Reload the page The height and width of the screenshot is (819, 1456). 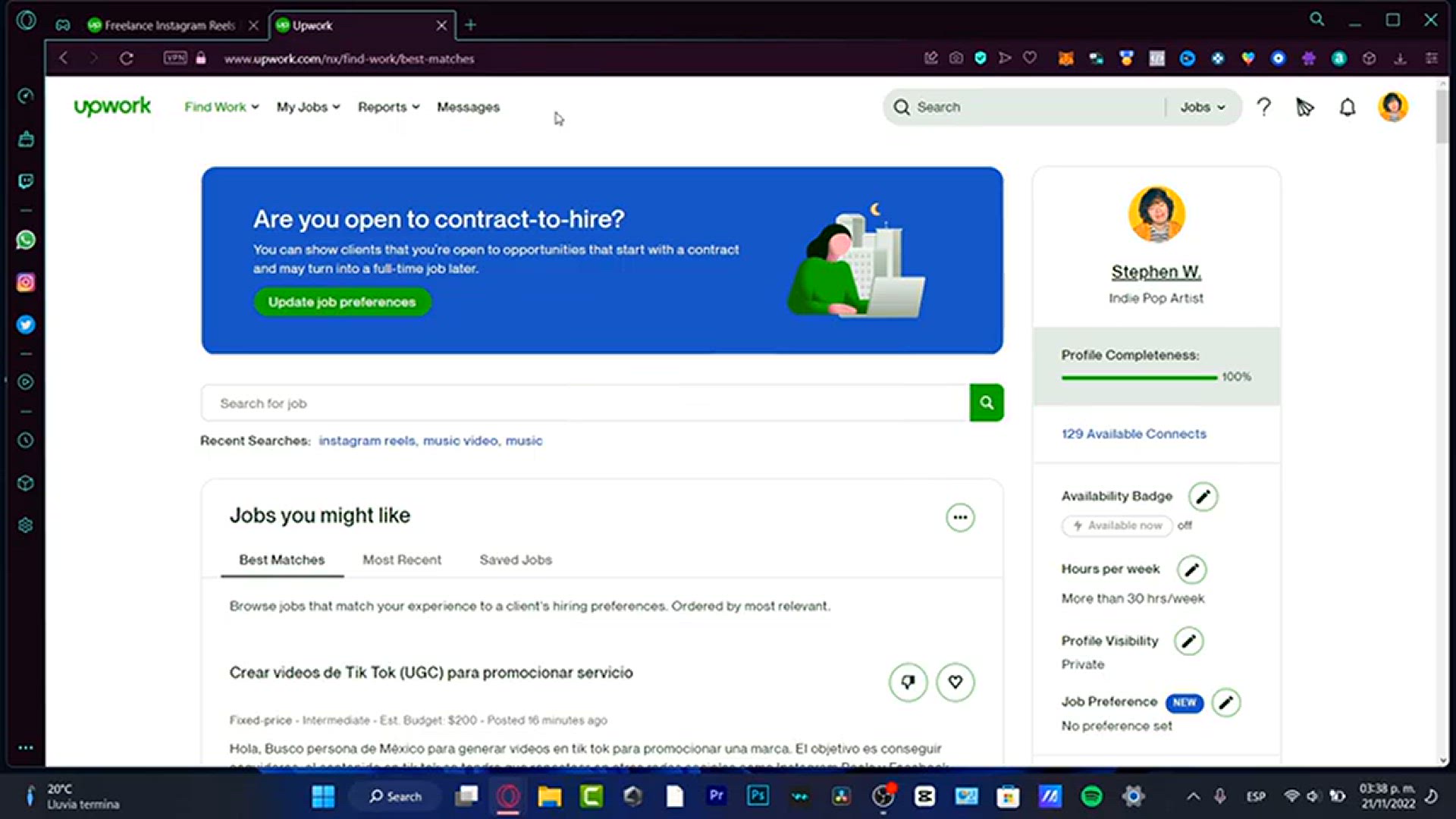[127, 58]
